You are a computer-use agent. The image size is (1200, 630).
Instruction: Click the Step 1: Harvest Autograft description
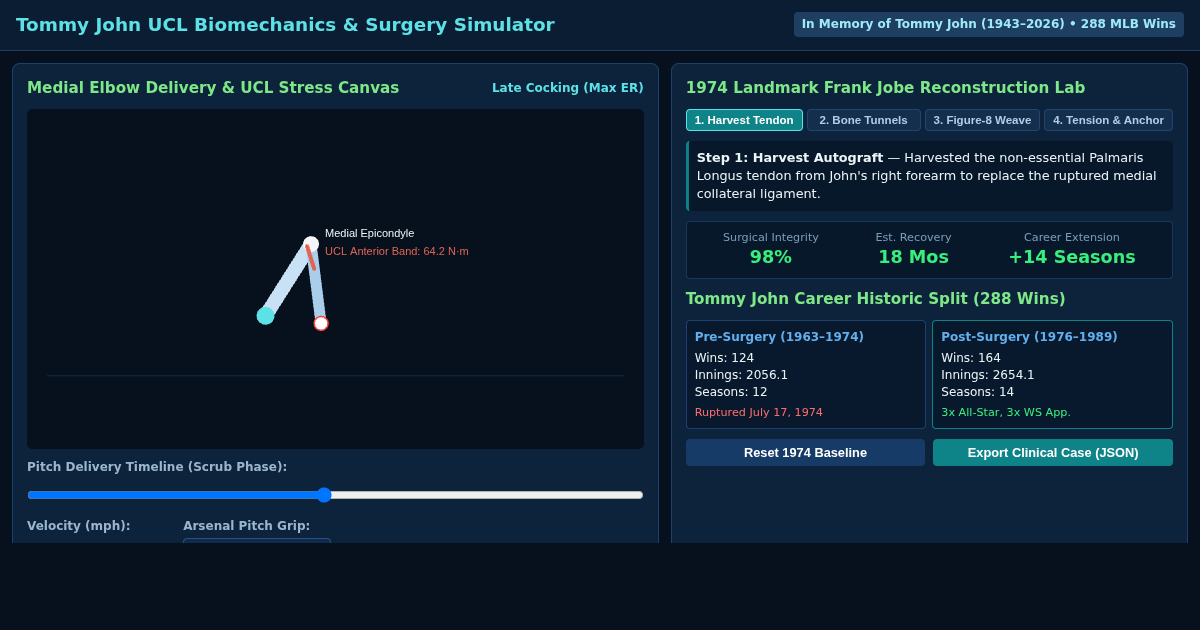pos(931,176)
